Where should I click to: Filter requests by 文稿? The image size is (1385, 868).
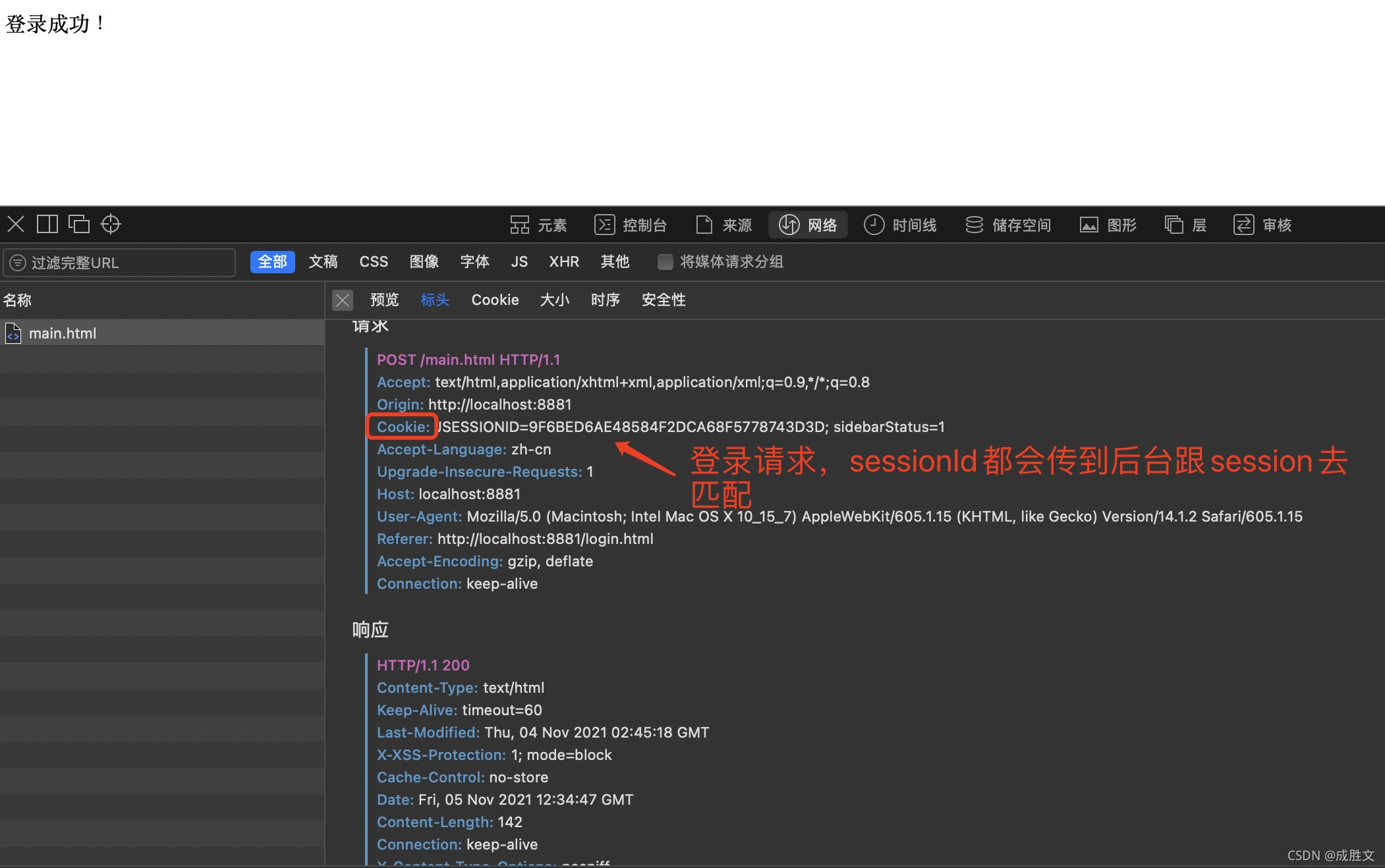pos(323,262)
